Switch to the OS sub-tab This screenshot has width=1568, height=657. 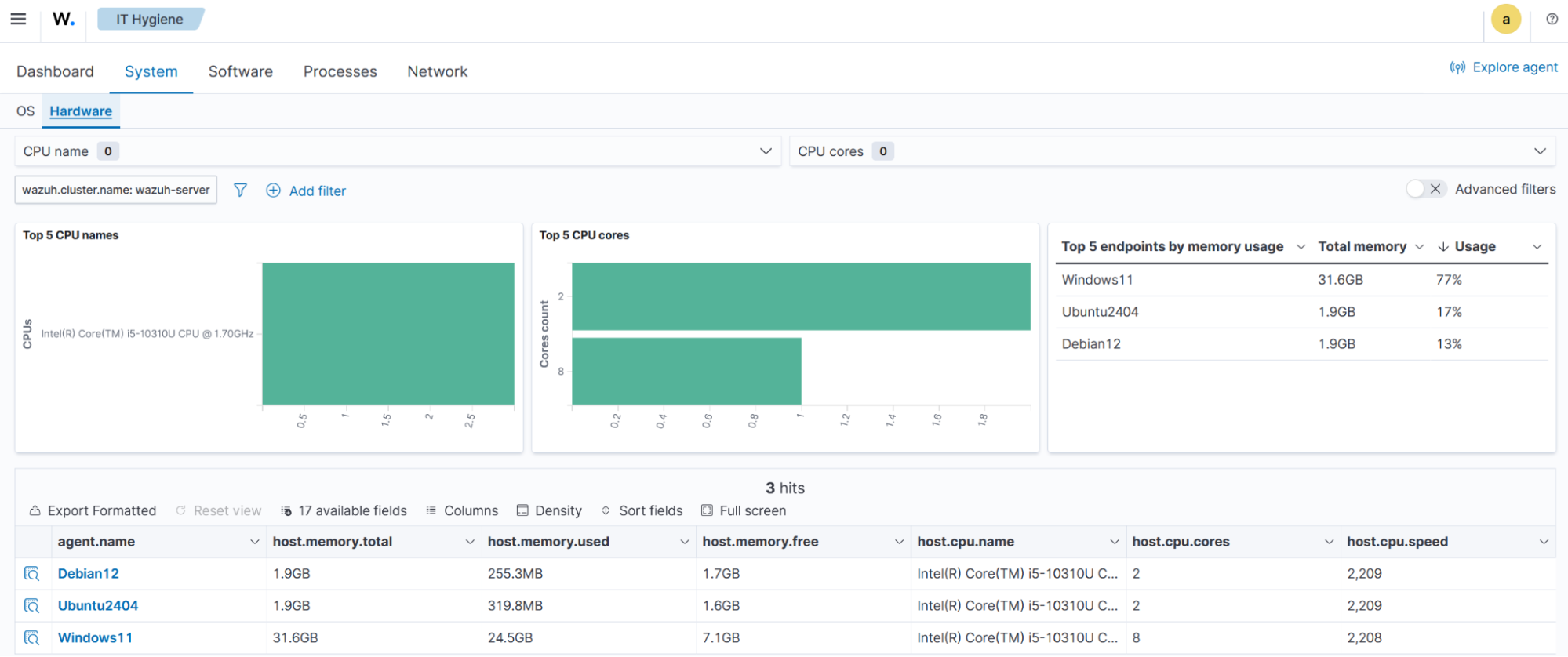pyautogui.click(x=25, y=111)
